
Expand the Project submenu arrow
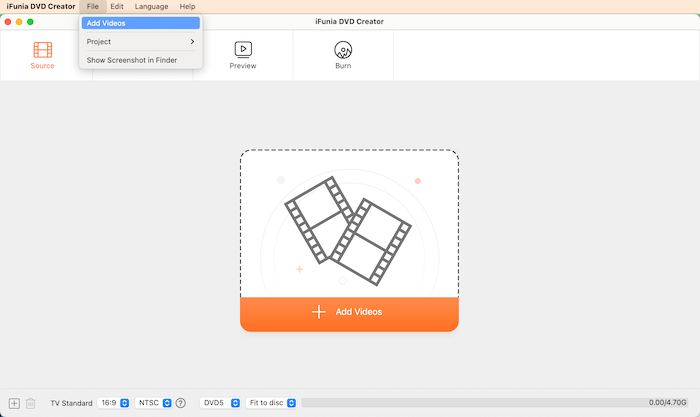coord(193,42)
